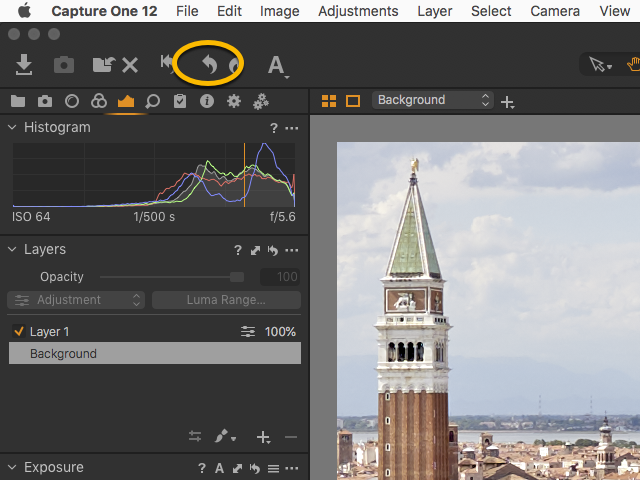Open the Color tool tab icon
This screenshot has height=480, width=640.
(98, 101)
